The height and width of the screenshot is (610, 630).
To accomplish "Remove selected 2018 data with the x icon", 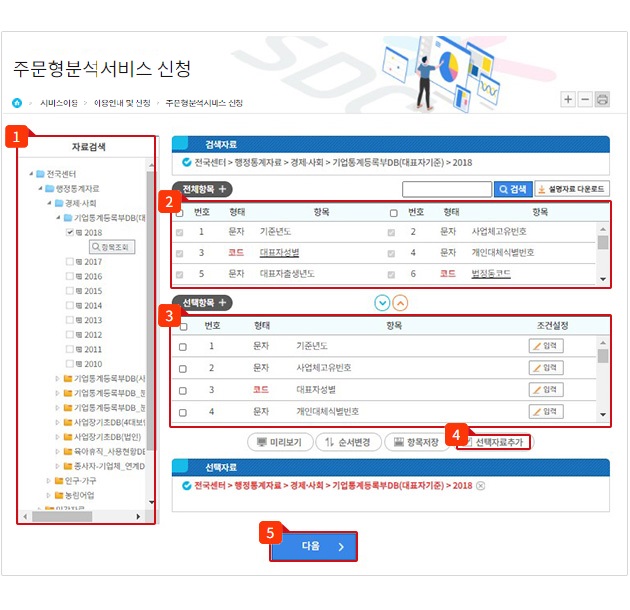I will pyautogui.click(x=480, y=486).
